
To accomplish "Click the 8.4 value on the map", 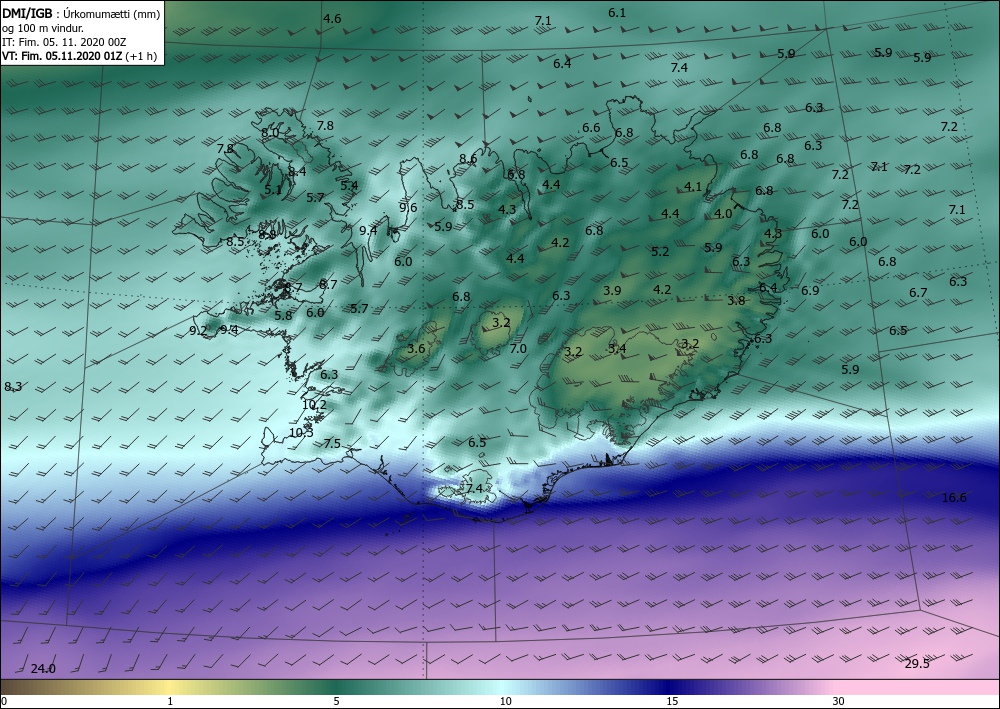I will click(x=297, y=171).
